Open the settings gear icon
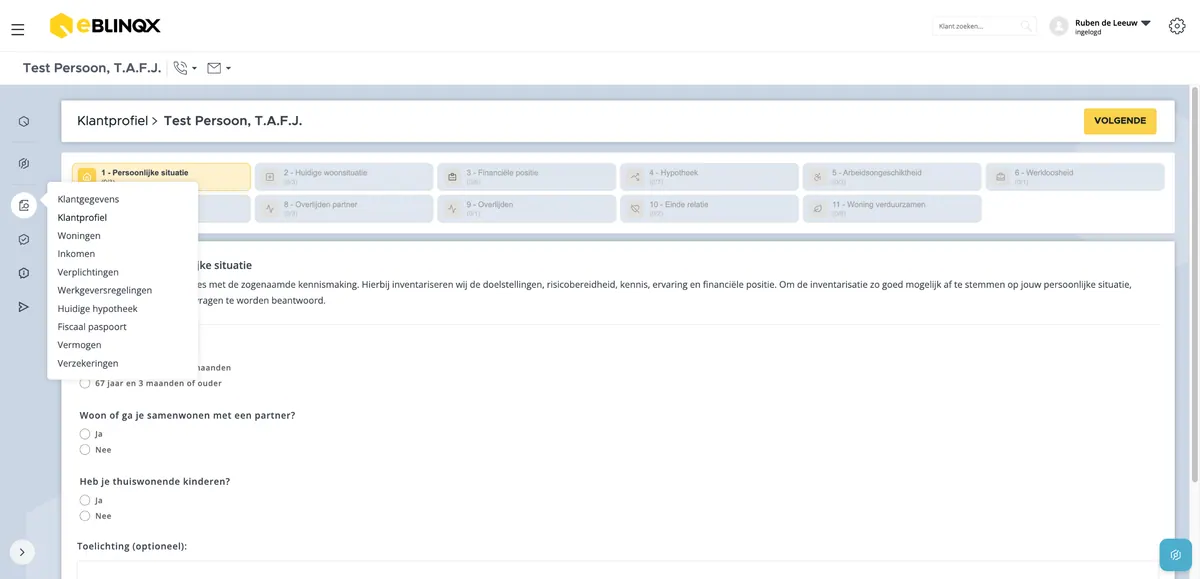The image size is (1200, 579). click(1177, 26)
